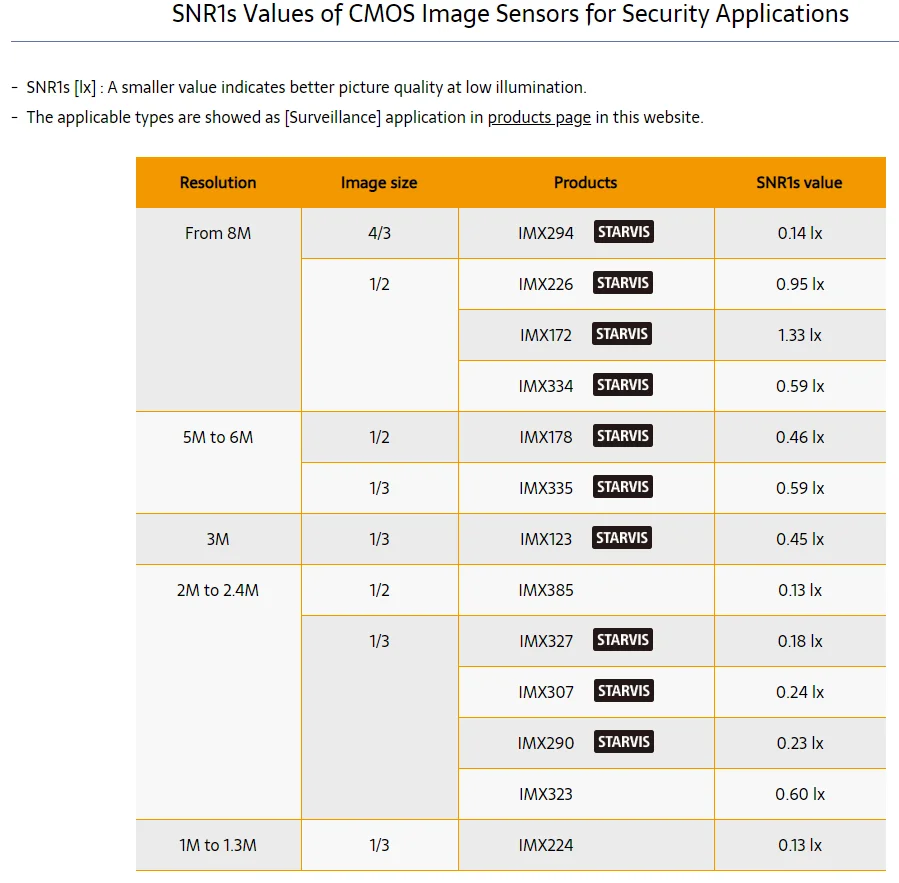Click the STARVIS logo next to IMX307
The image size is (899, 883).
pyautogui.click(x=624, y=691)
